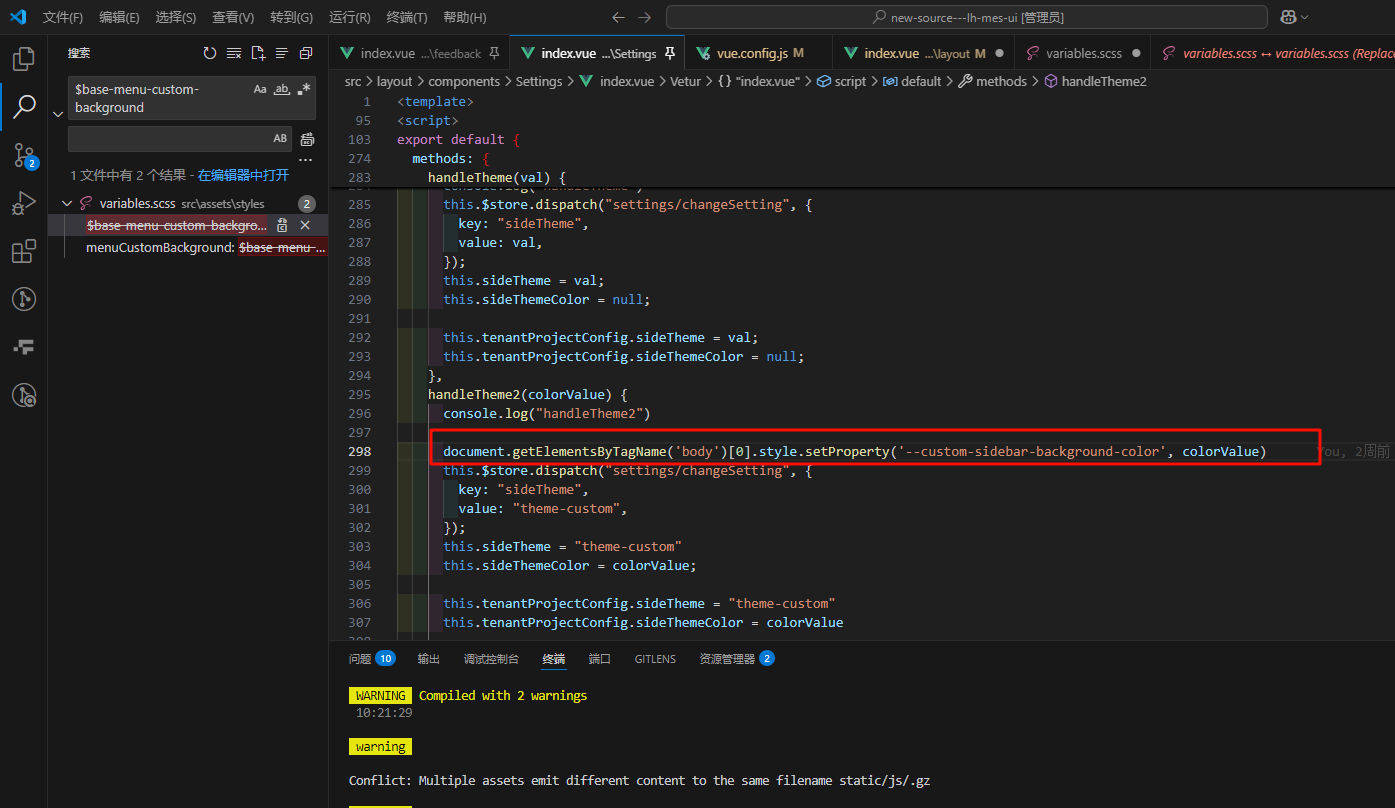This screenshot has width=1395, height=808.
Task: Toggle match case (Aa) in the search box
Action: click(260, 89)
